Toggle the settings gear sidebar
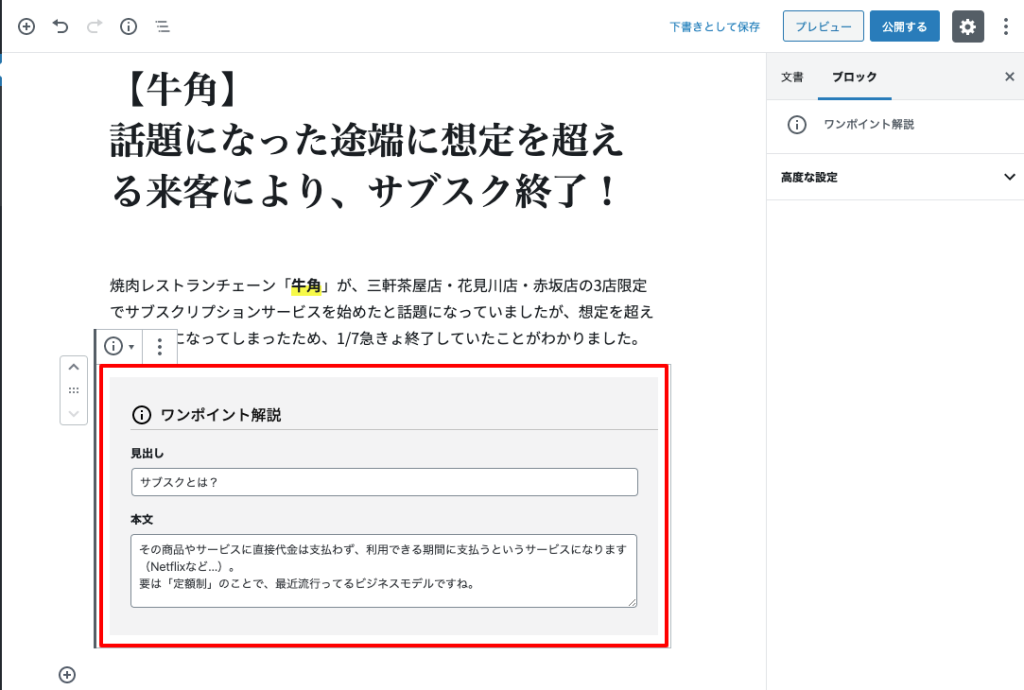This screenshot has height=690, width=1024. (x=968, y=26)
